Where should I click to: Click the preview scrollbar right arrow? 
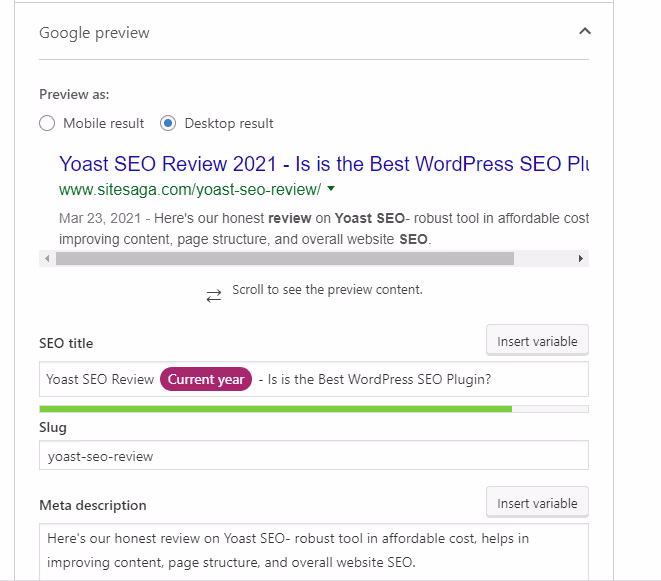pos(580,258)
